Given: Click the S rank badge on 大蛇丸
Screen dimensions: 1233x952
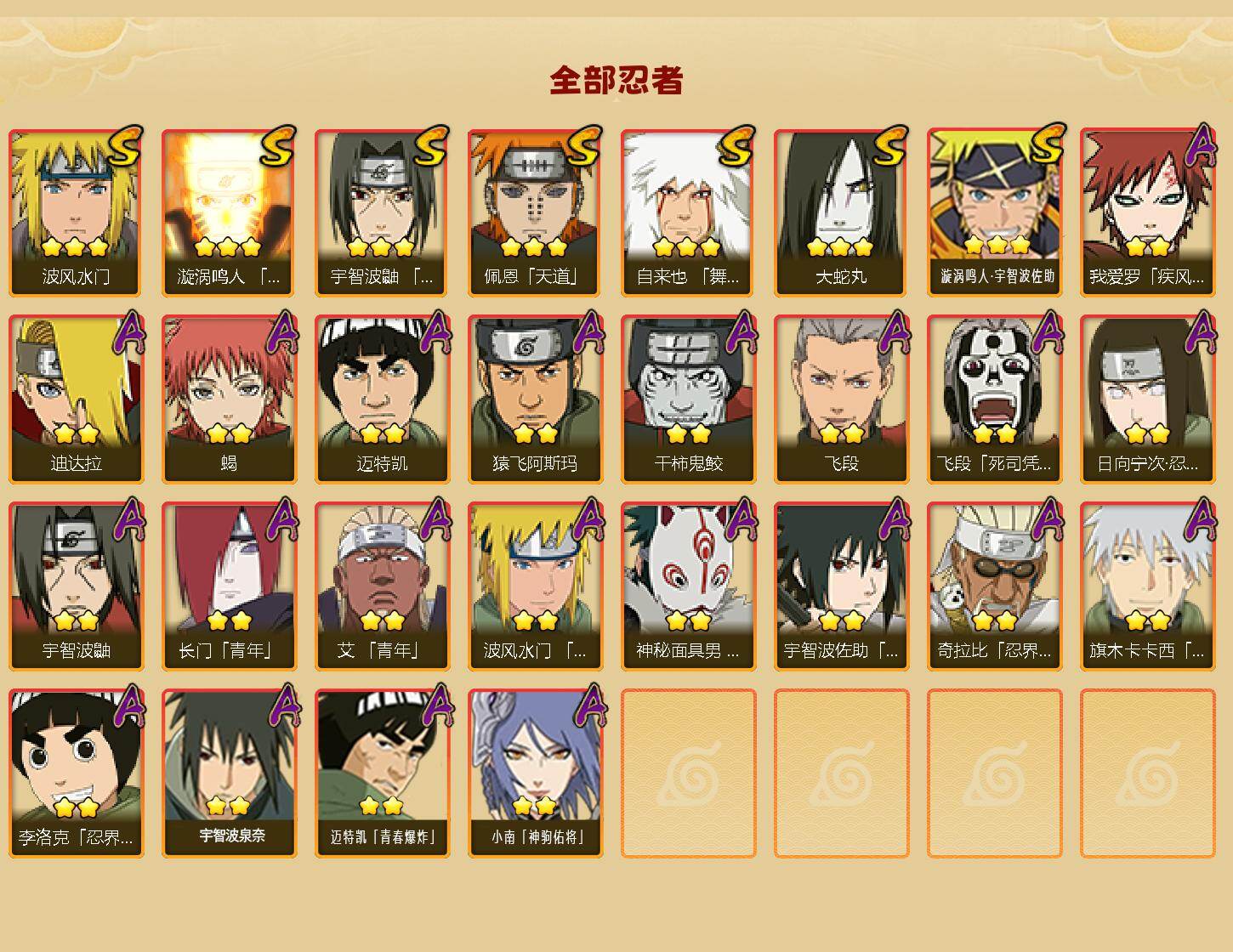Looking at the screenshot, I should pos(889,146).
